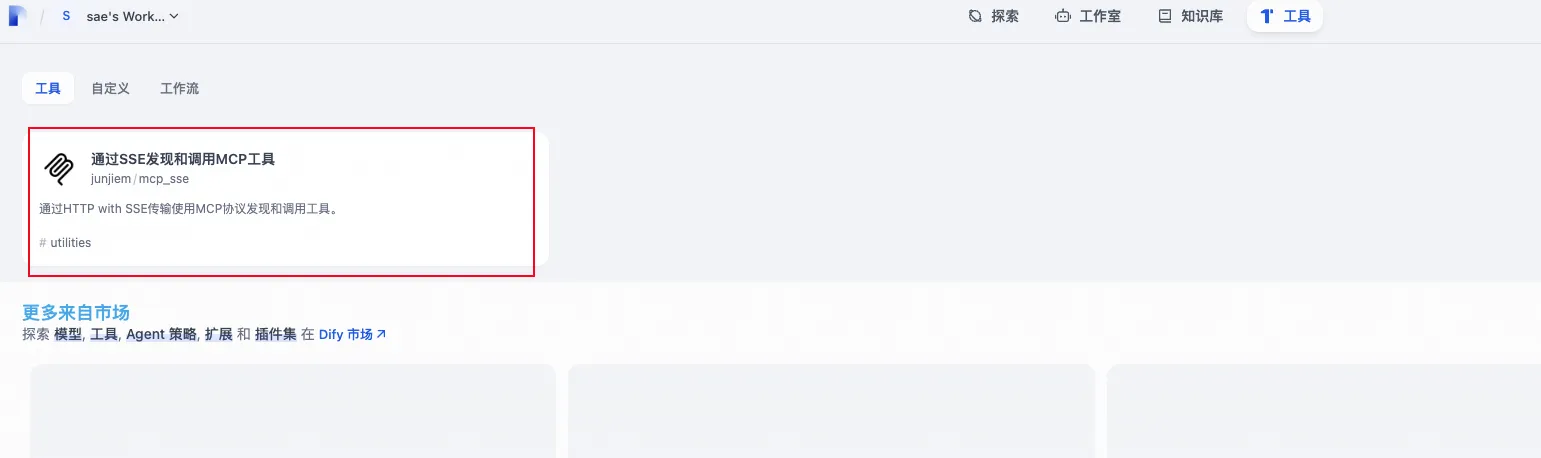Click the external arrow beside Dify 市场
This screenshot has height=458, width=1541.
coord(381,334)
